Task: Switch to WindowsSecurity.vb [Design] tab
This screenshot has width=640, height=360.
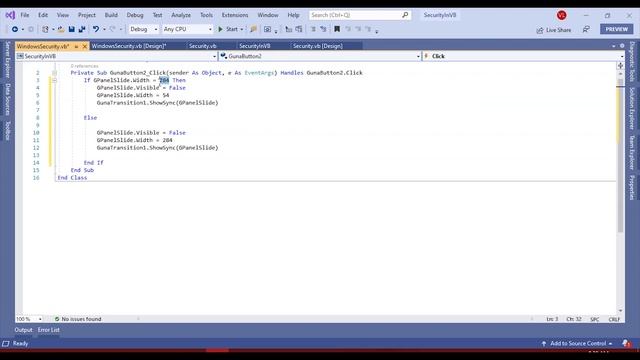Action: tap(129, 46)
